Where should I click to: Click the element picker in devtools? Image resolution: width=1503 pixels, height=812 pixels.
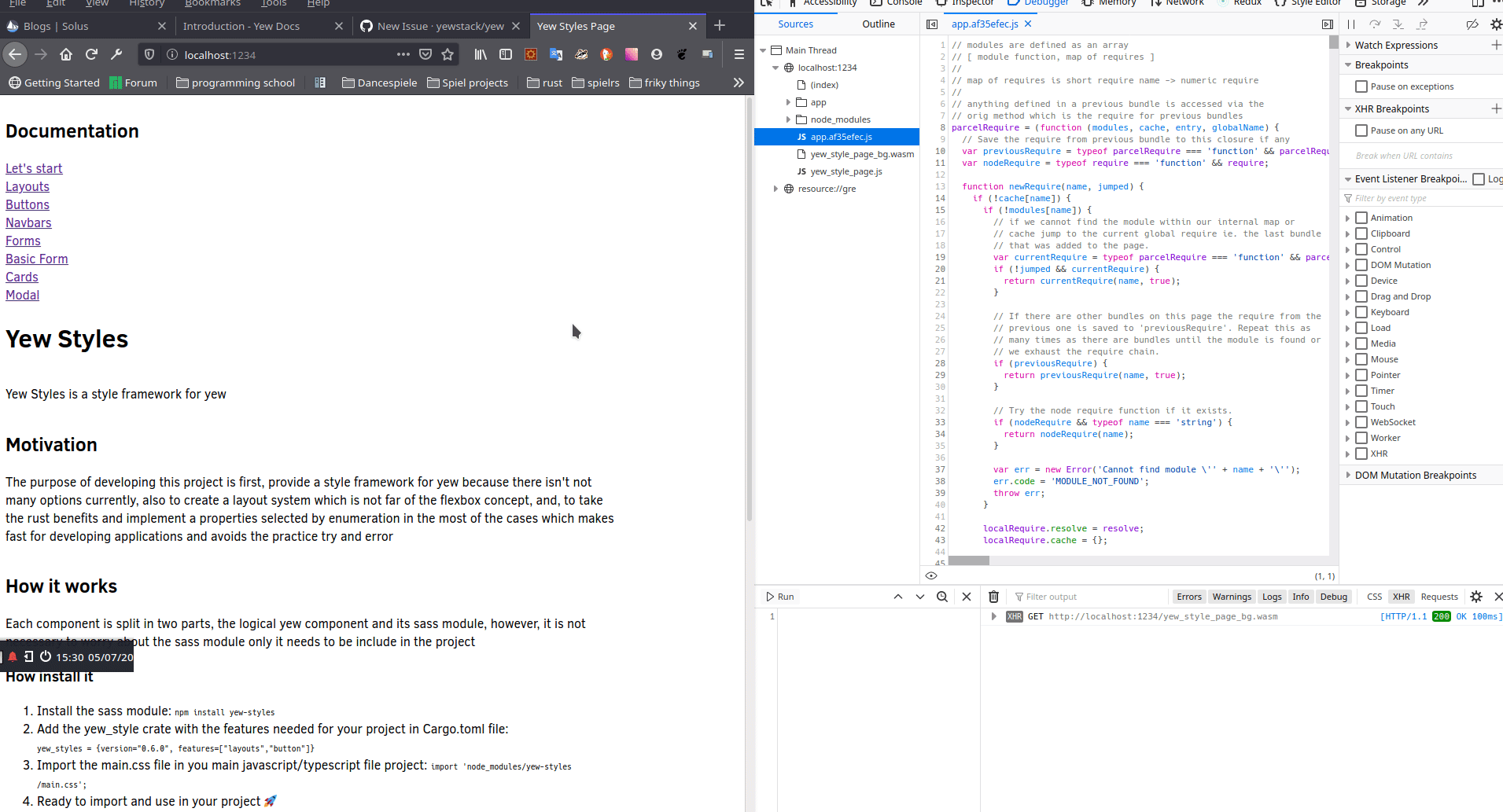[x=766, y=3]
